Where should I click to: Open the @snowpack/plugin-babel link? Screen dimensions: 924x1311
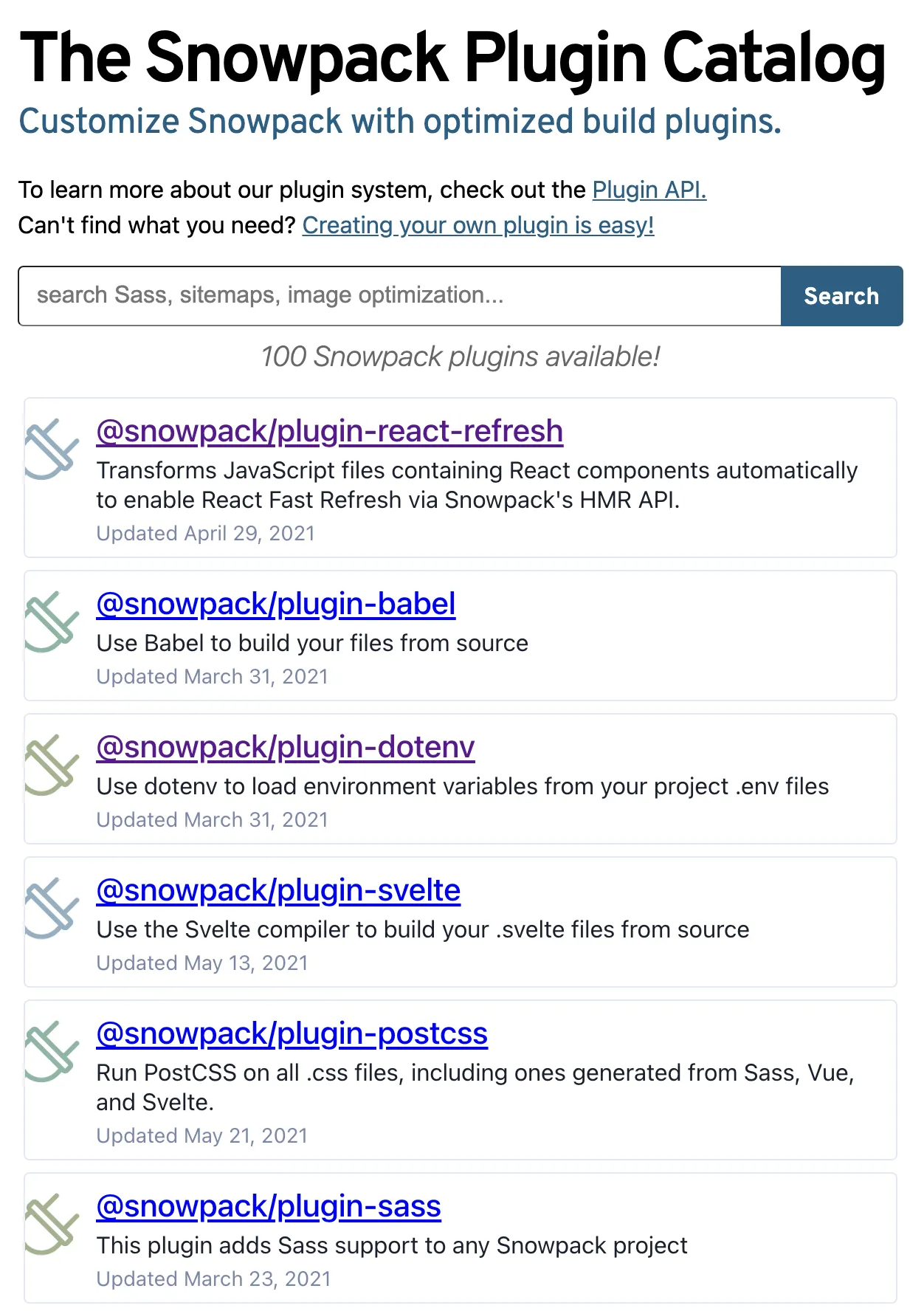pyautogui.click(x=275, y=604)
